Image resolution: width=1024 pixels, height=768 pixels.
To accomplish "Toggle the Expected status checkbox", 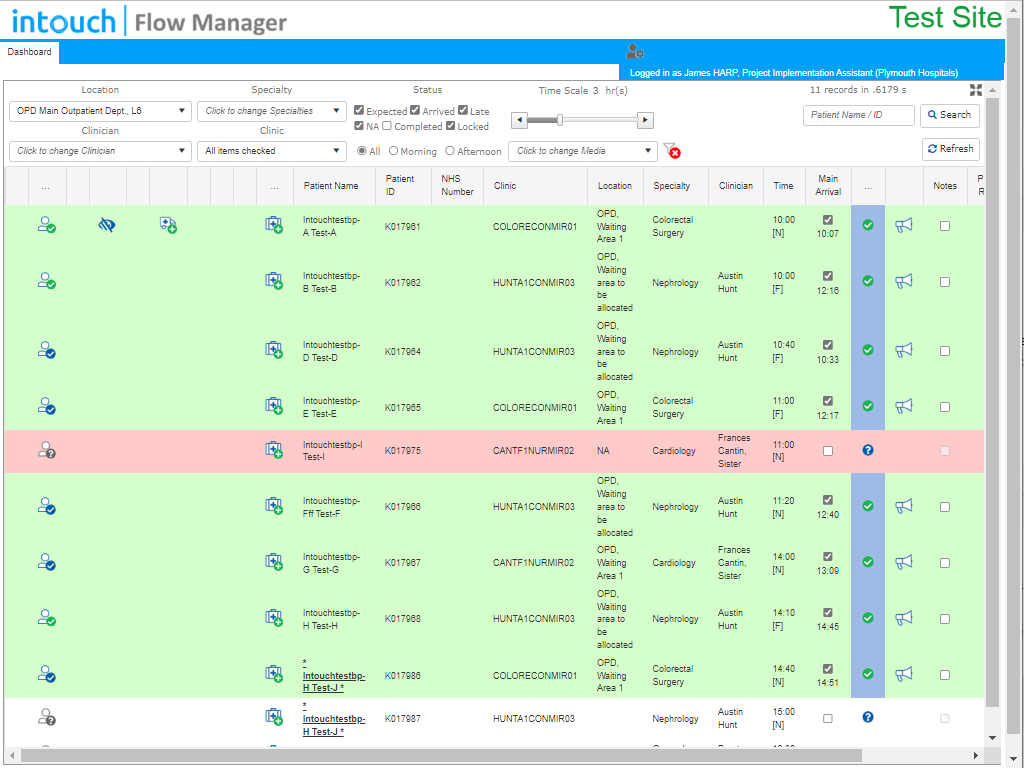I will tap(359, 110).
